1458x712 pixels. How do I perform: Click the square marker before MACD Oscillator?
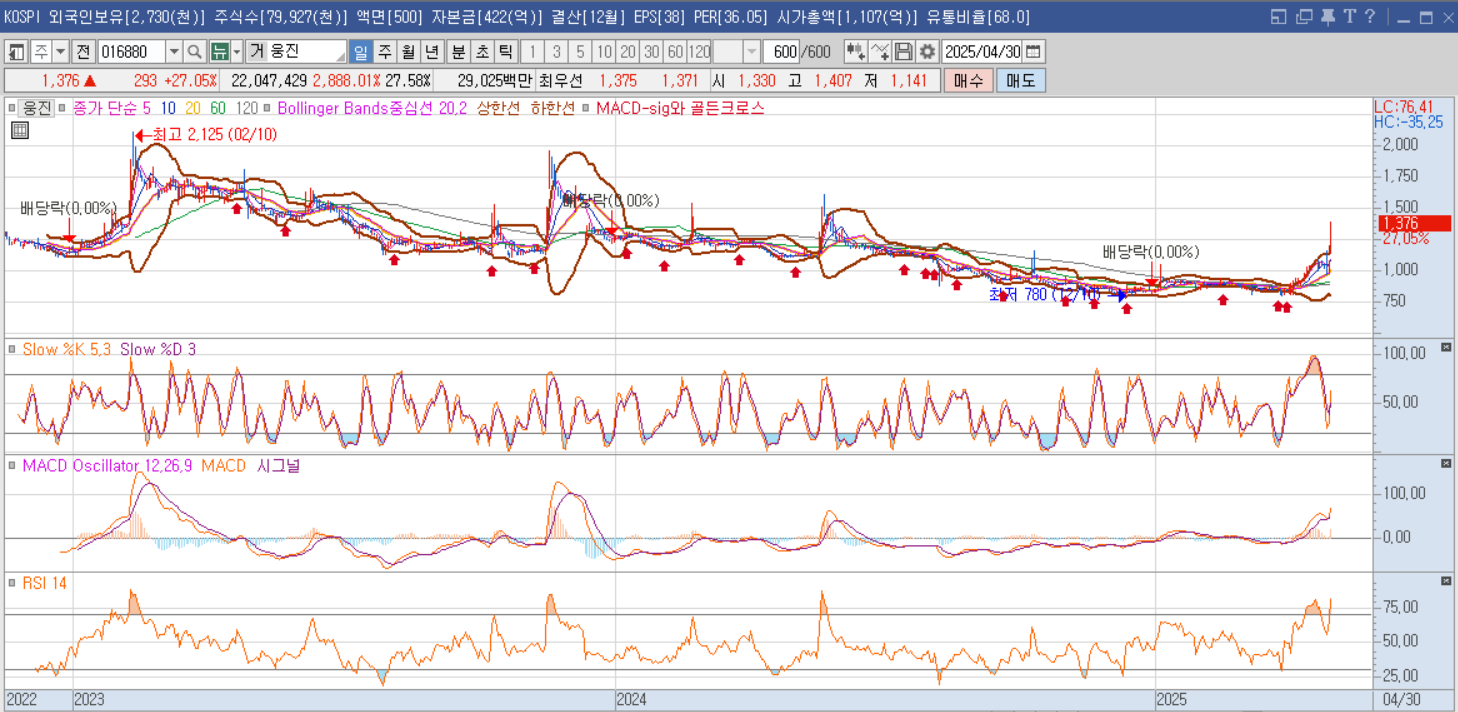12,466
